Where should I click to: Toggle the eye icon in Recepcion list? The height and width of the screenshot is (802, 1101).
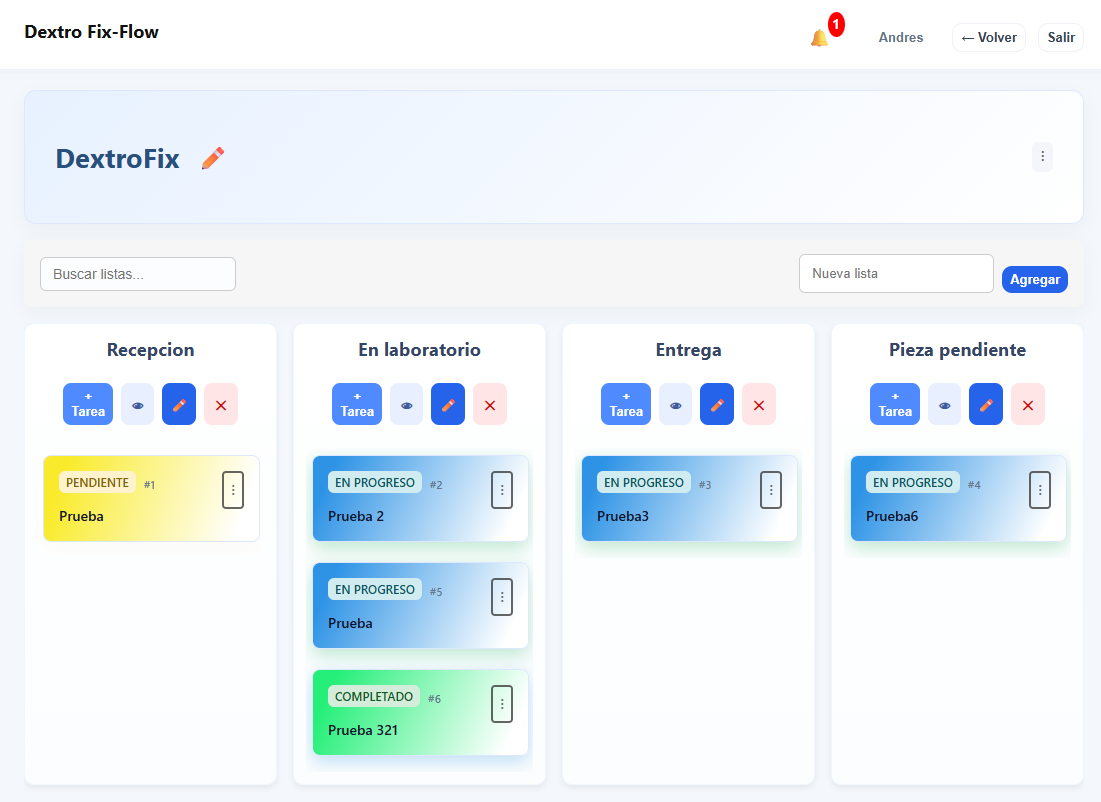(x=138, y=405)
